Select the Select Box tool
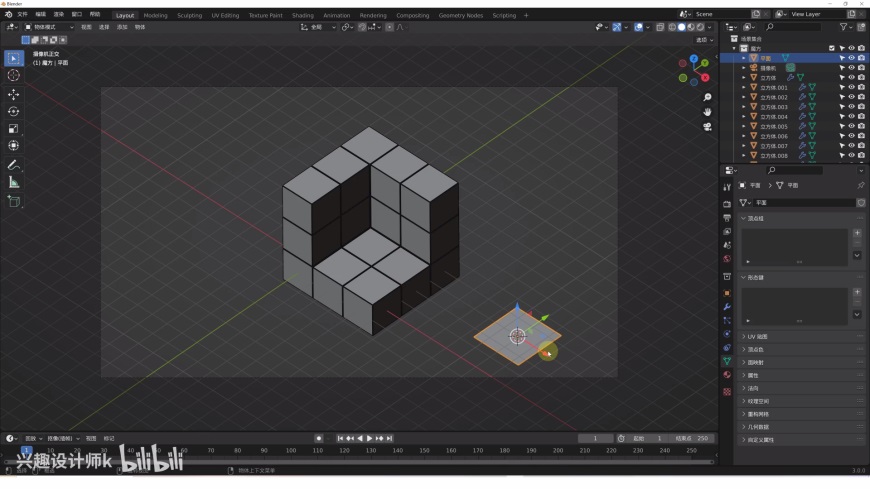Screen dimensions: 870x489 point(14,58)
